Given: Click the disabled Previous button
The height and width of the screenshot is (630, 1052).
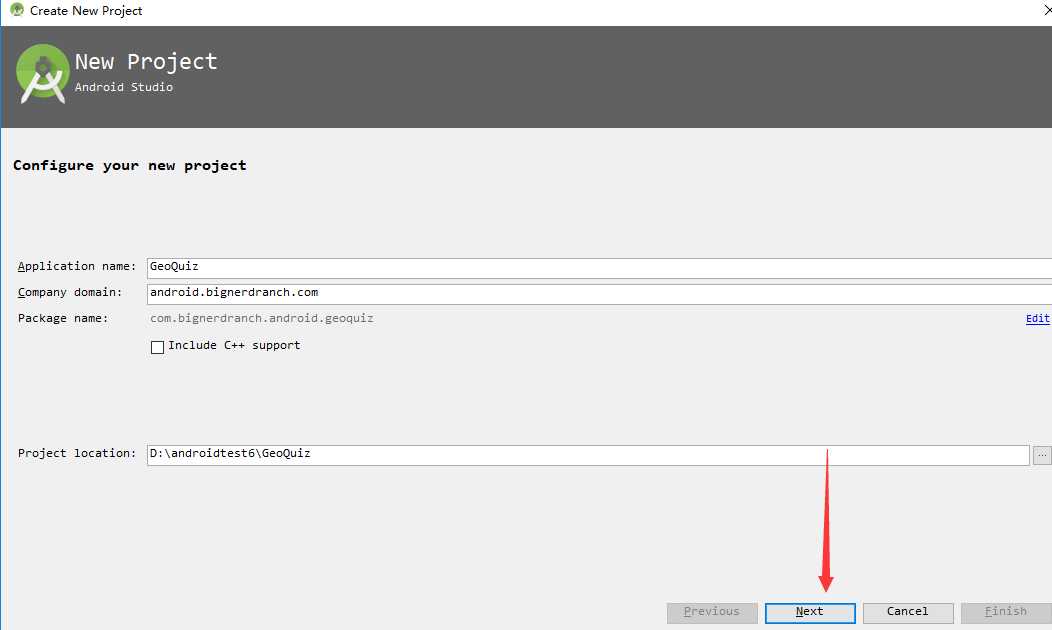Looking at the screenshot, I should coord(712,613).
